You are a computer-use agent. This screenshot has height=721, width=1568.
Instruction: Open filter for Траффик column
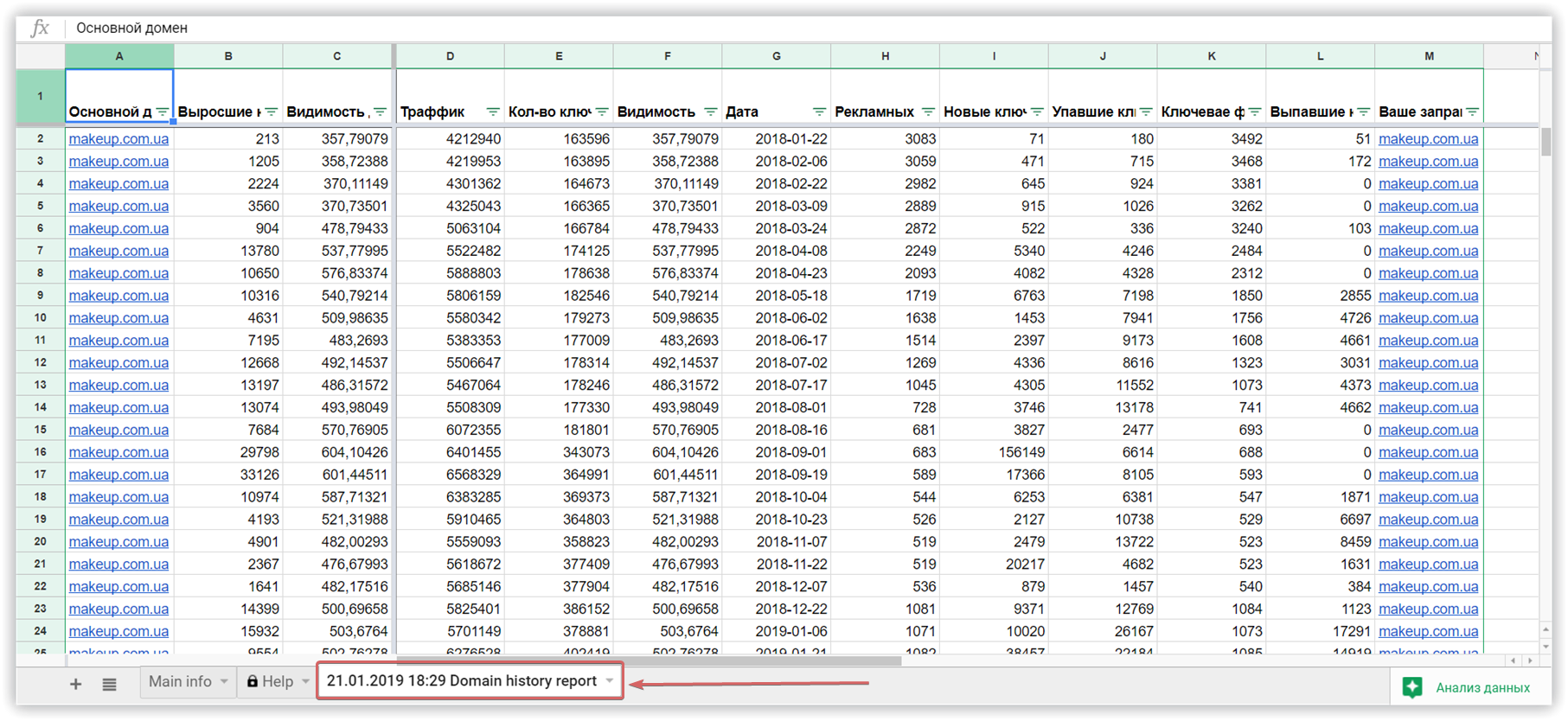(493, 112)
